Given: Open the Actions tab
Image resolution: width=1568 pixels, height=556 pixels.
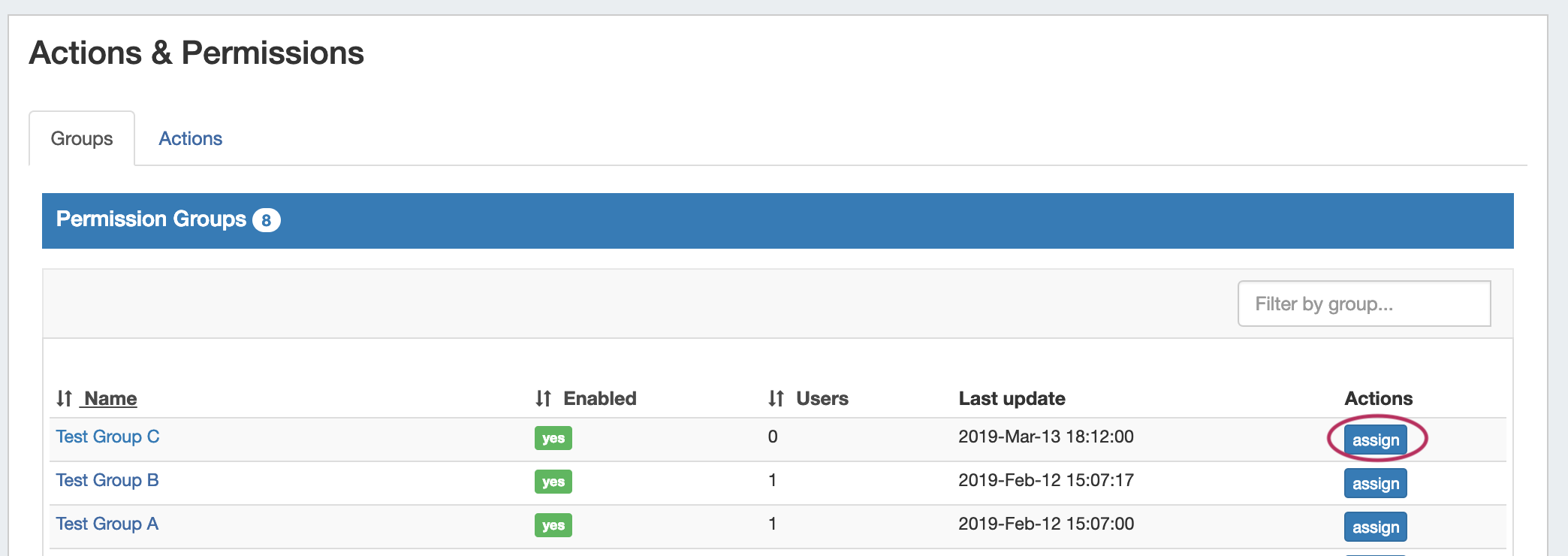Looking at the screenshot, I should tap(190, 139).
